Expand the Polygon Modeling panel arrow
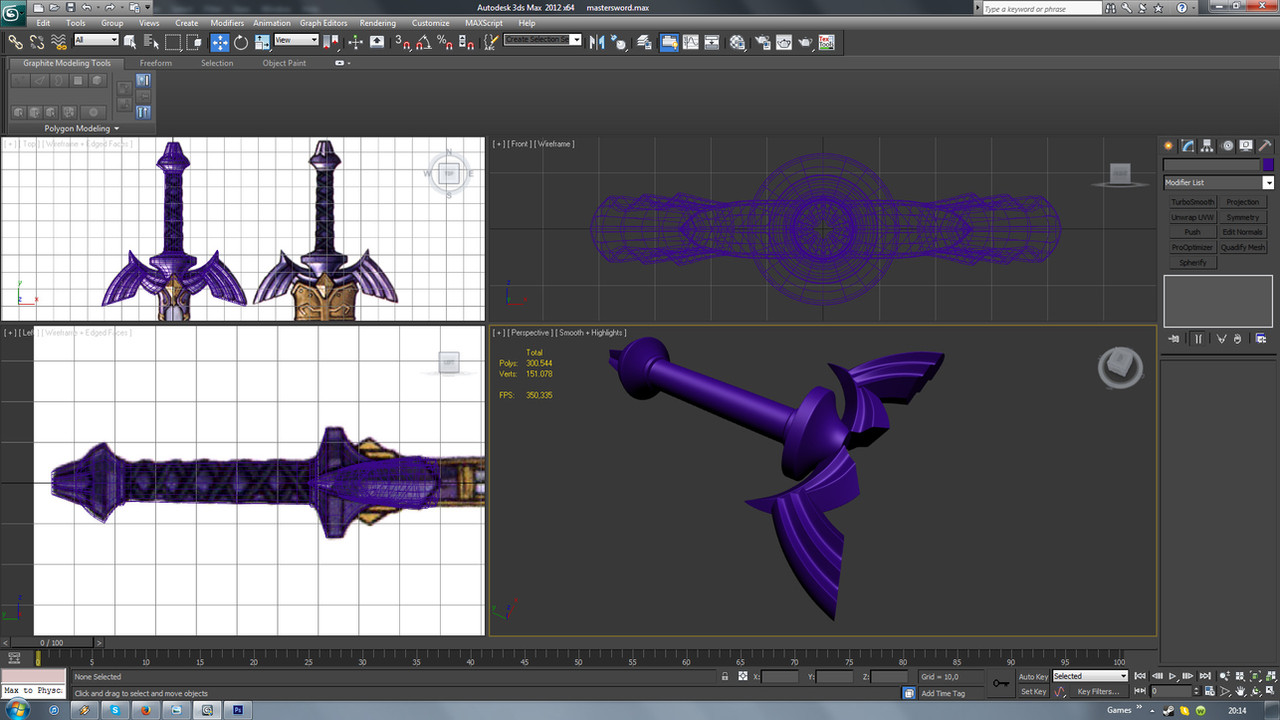The image size is (1280, 720). coord(116,129)
